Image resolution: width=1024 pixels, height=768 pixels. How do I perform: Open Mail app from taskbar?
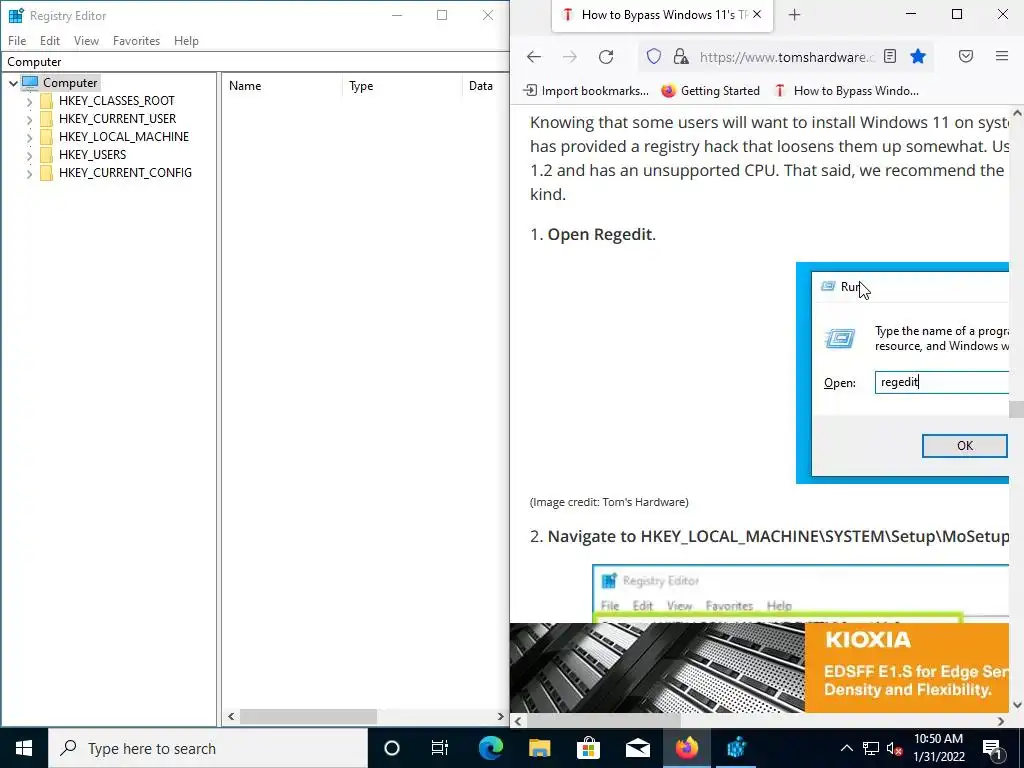coord(637,748)
